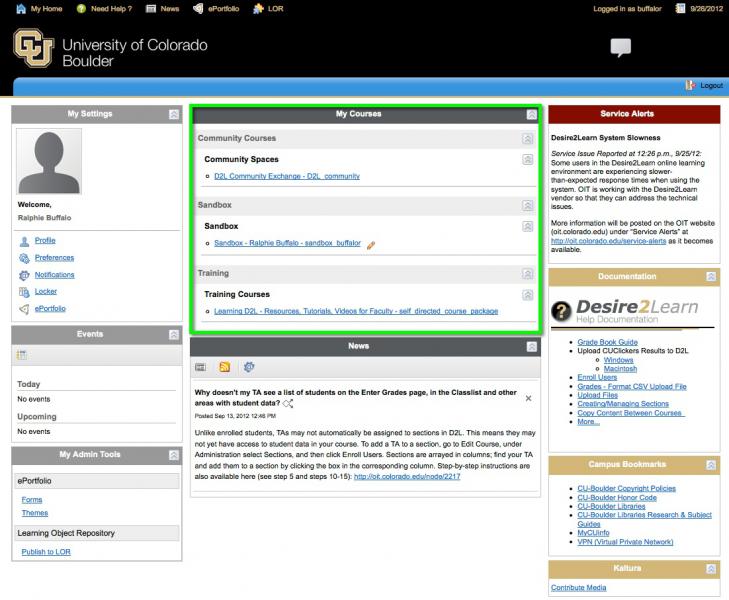729x600 pixels.
Task: Open the Enroll Users documentation link
Action: pyautogui.click(x=597, y=377)
